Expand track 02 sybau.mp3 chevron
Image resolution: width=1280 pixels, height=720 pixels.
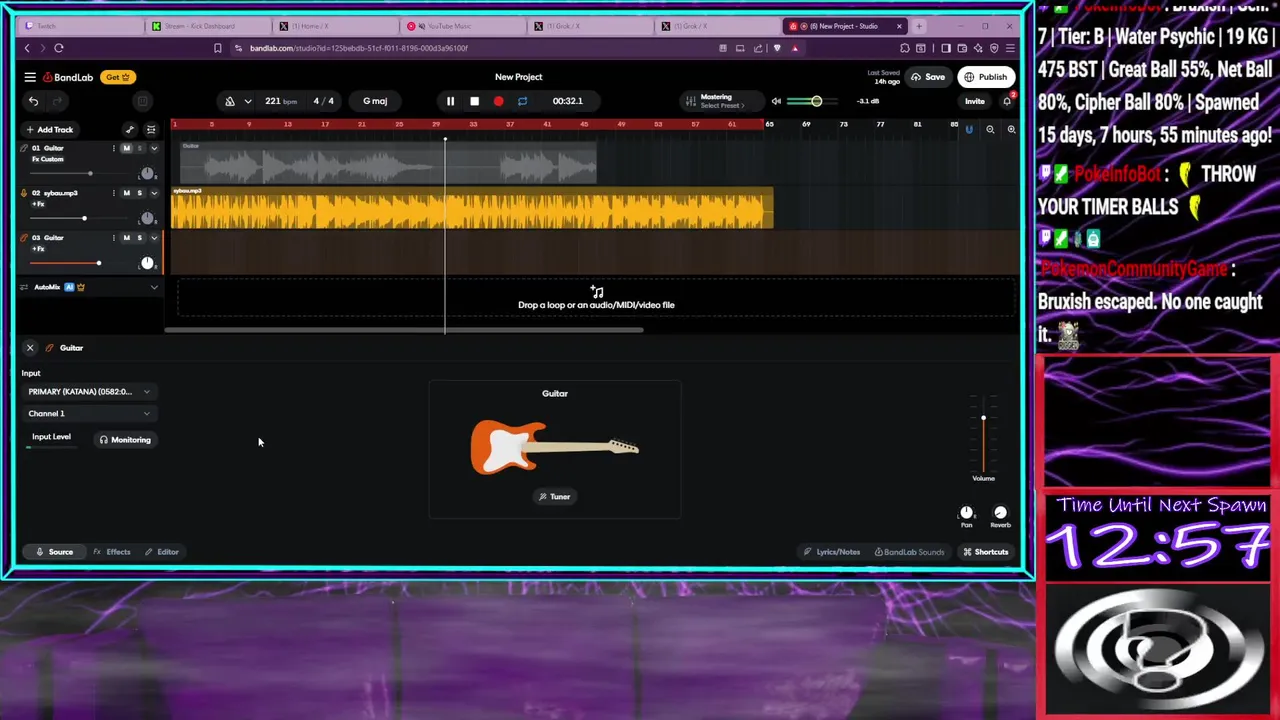154,193
